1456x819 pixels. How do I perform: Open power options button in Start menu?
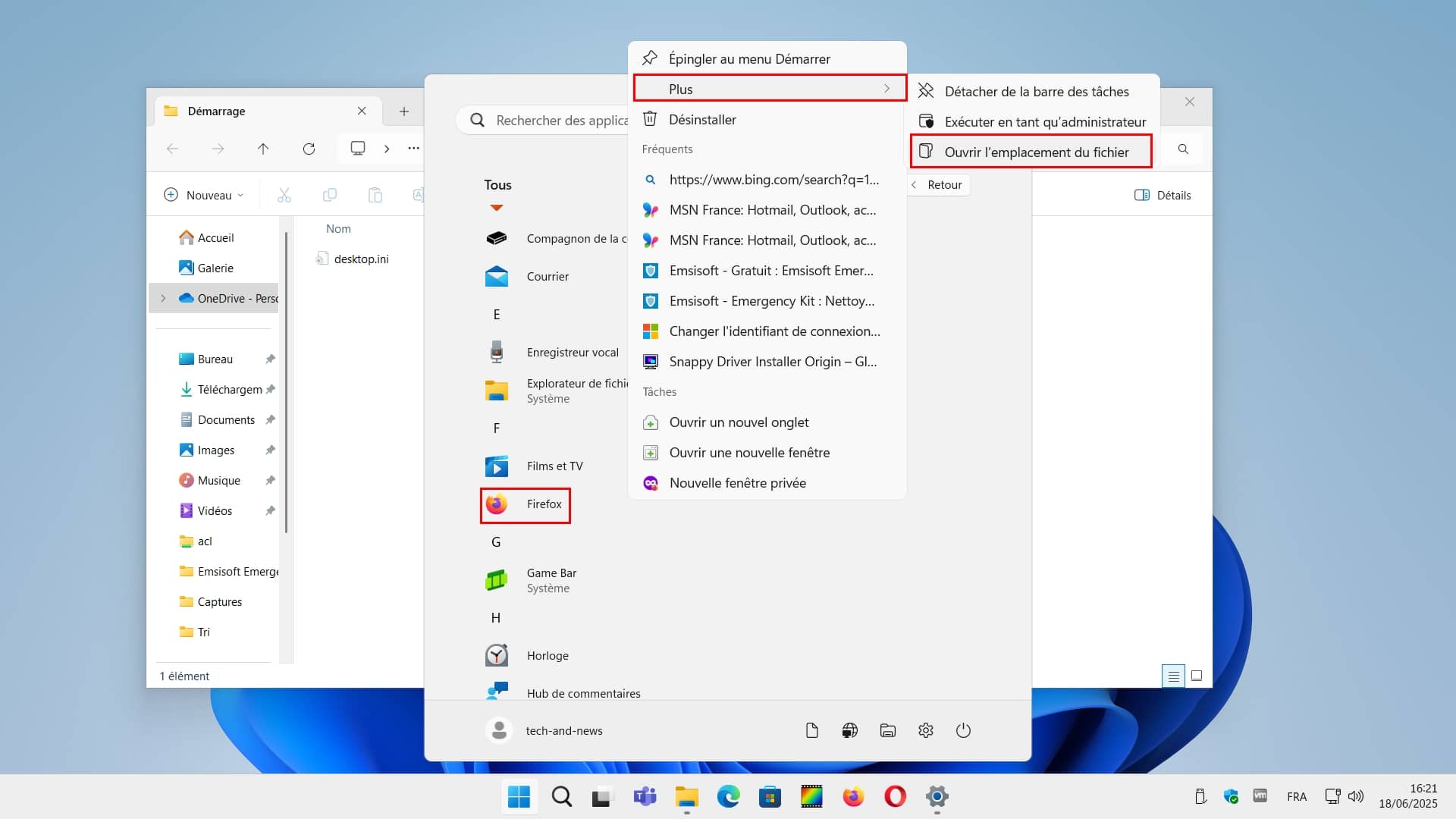click(963, 730)
